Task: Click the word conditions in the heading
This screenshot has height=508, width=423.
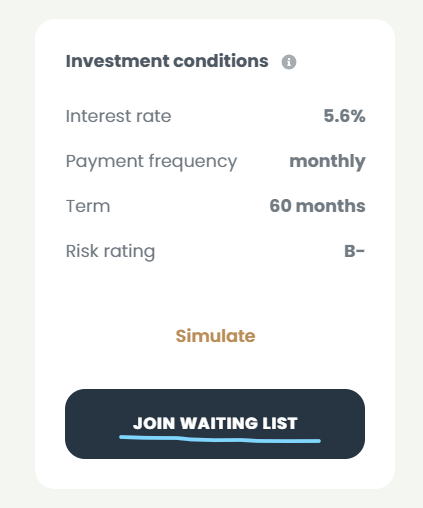Action: pyautogui.click(x=221, y=61)
